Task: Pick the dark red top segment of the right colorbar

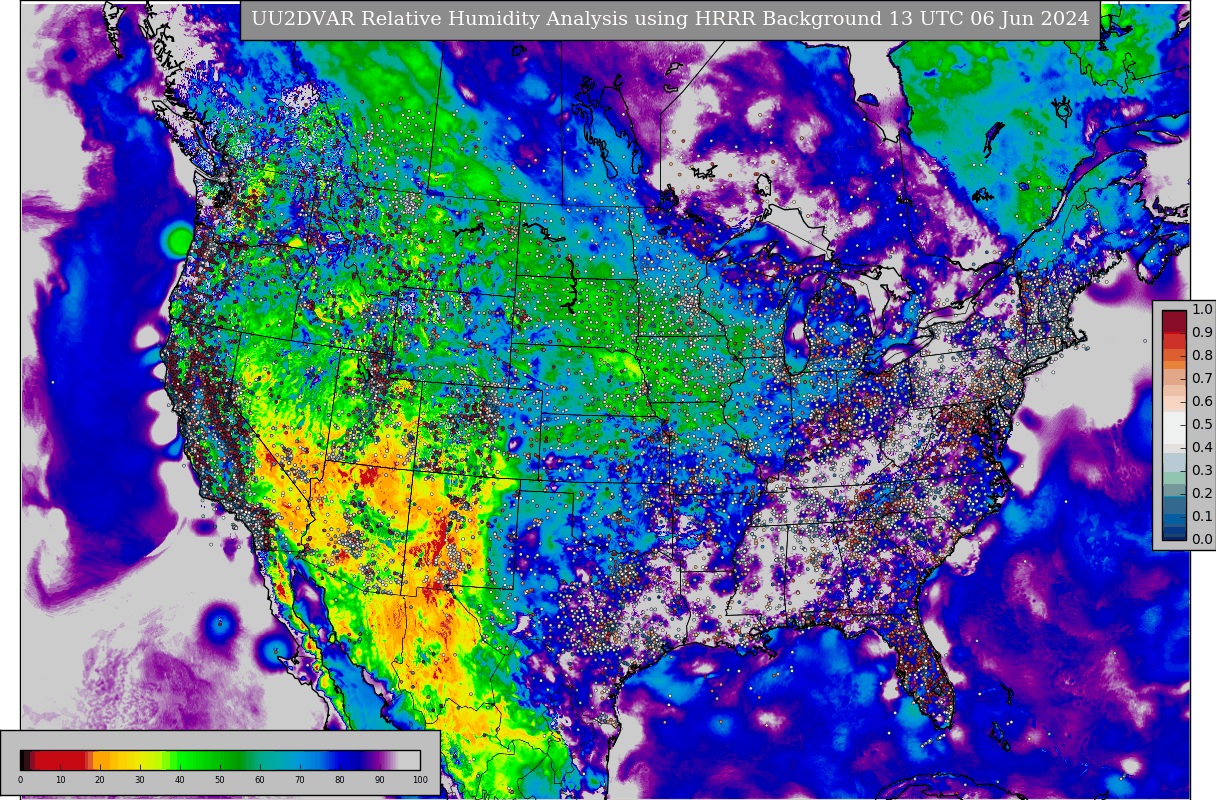Action: (x=1174, y=321)
